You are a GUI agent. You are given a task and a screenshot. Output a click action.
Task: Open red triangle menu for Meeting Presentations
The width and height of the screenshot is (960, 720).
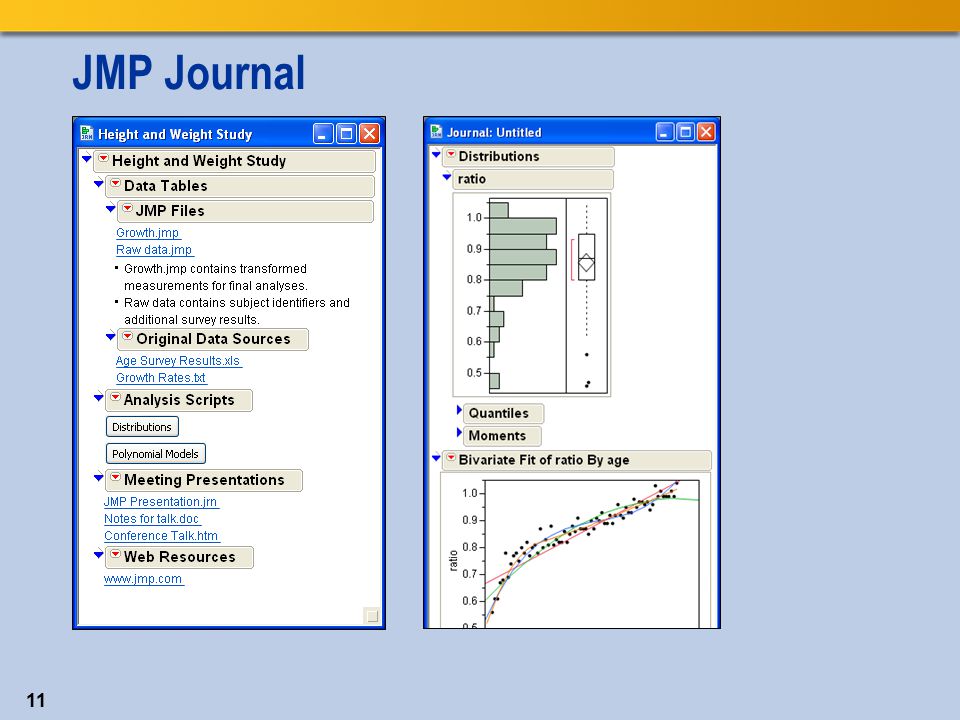(115, 478)
